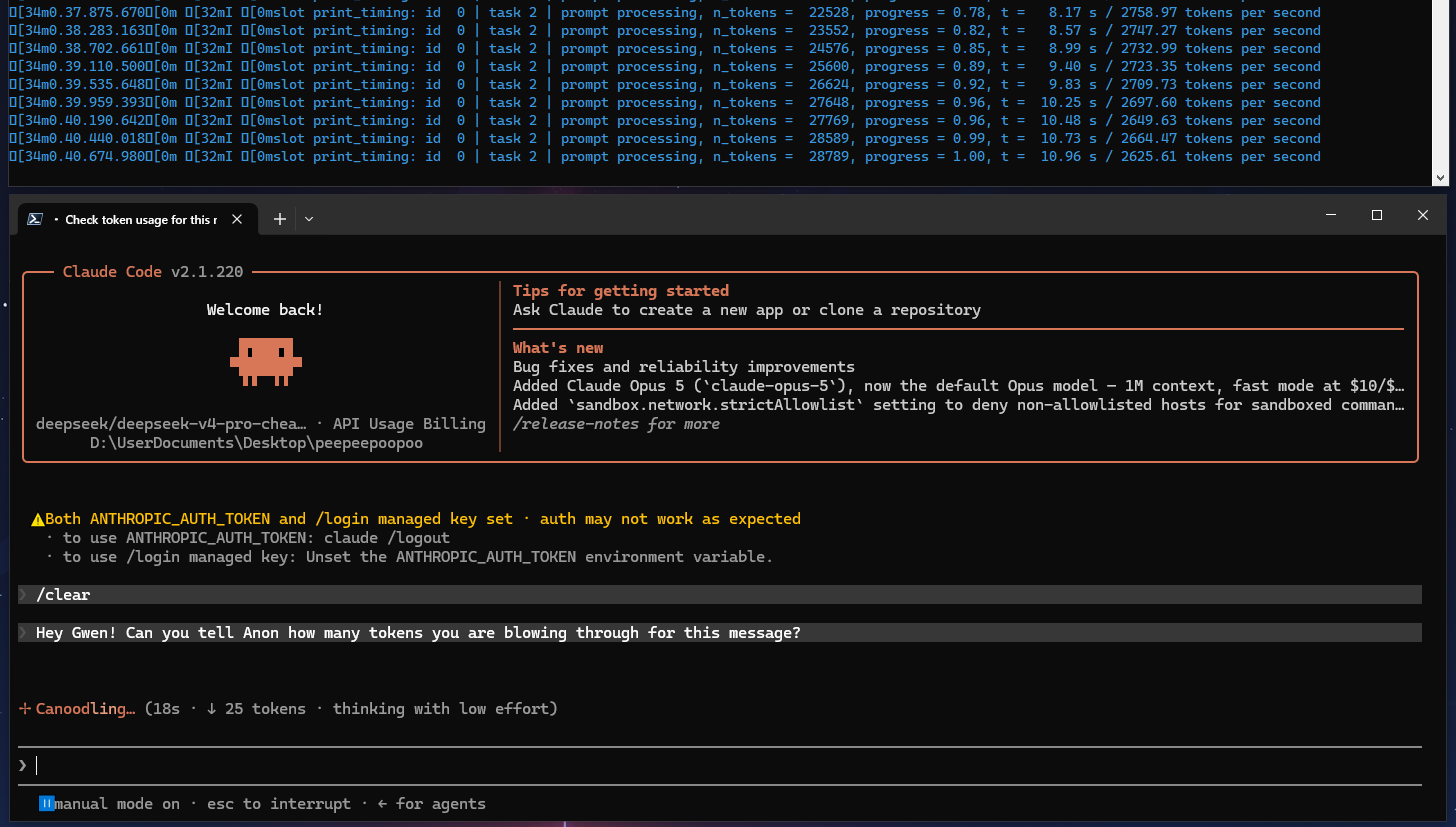Click the log line showing 2709.73 tokens per second
Screen dimensions: 1456x827
pos(664,85)
